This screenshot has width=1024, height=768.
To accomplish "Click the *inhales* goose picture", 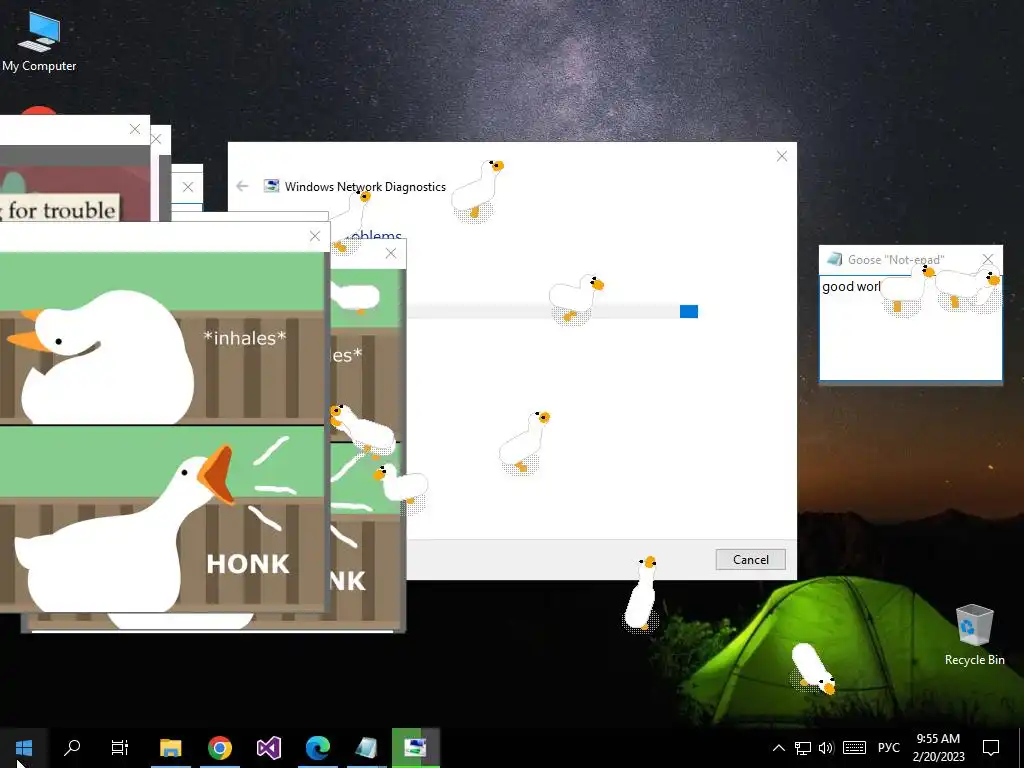I will tap(162, 338).
